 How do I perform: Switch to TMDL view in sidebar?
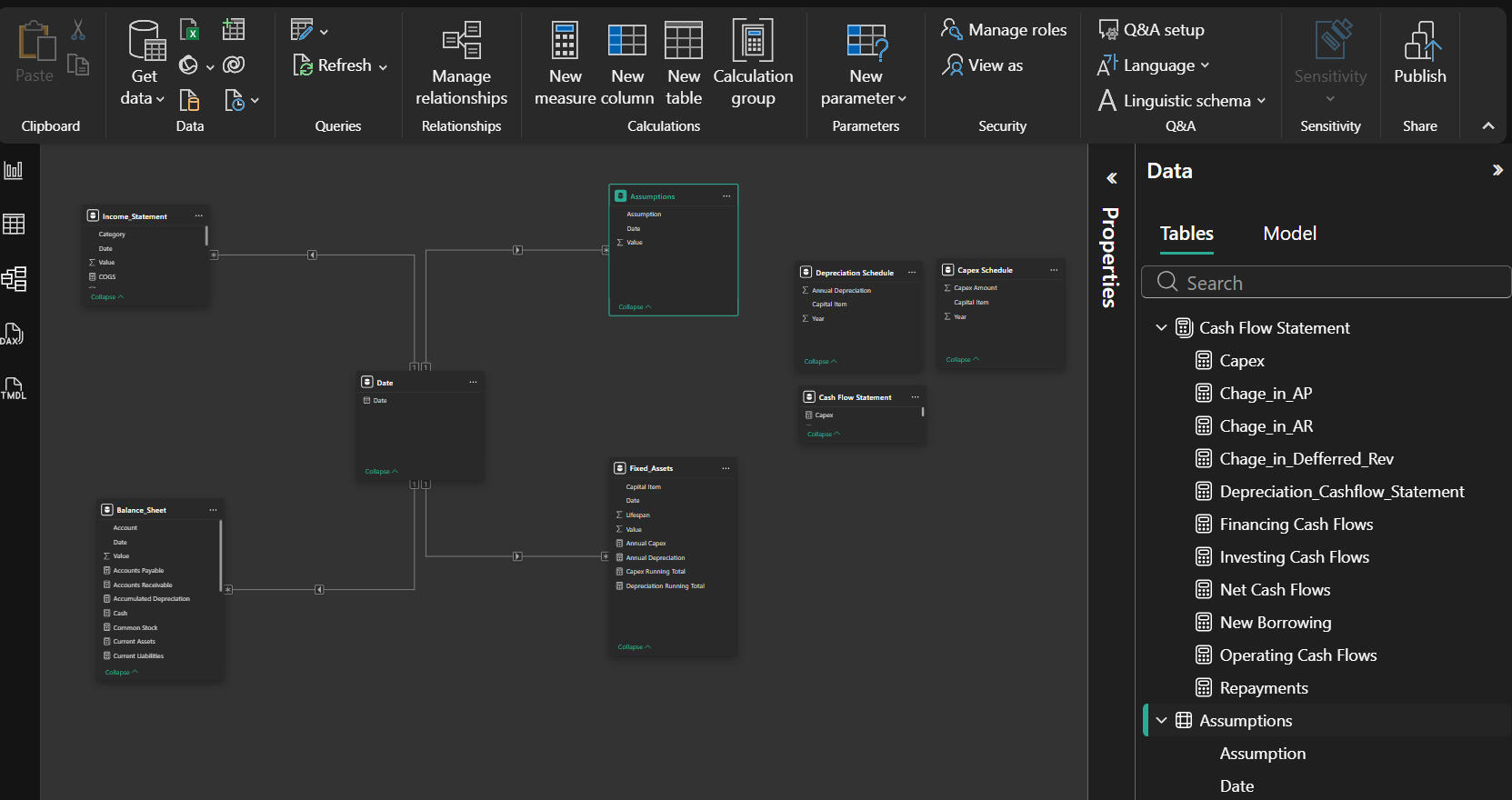pos(14,388)
